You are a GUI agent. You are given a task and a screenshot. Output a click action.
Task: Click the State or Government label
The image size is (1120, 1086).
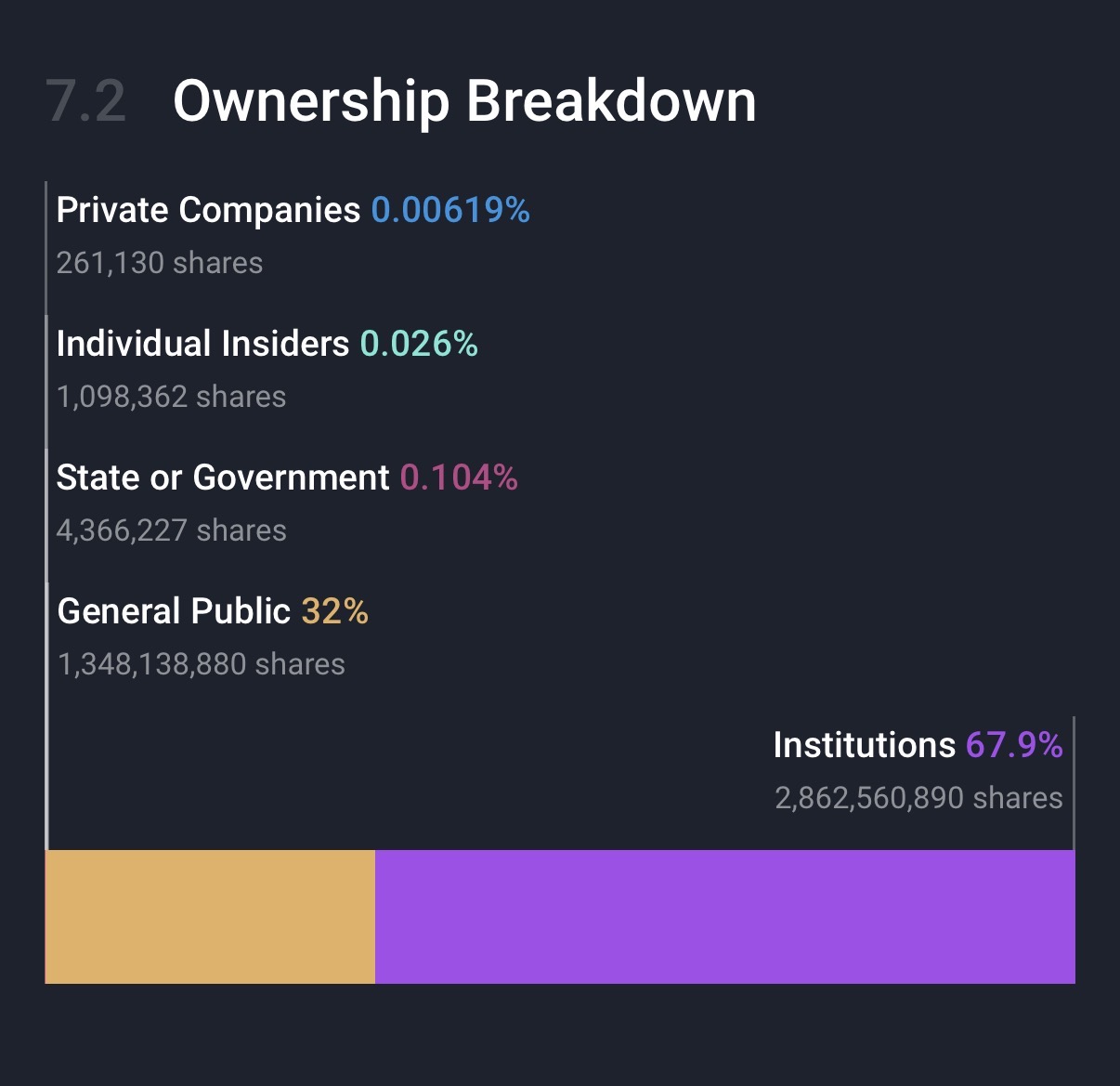click(223, 478)
